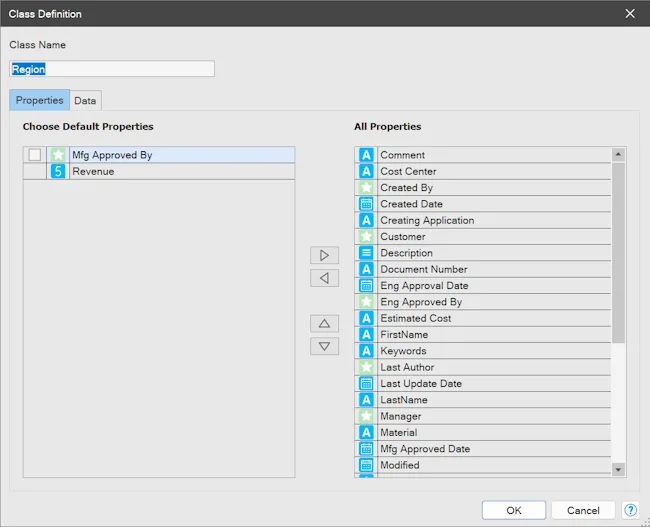Click the Class Name input field
This screenshot has width=650, height=527.
coord(112,69)
